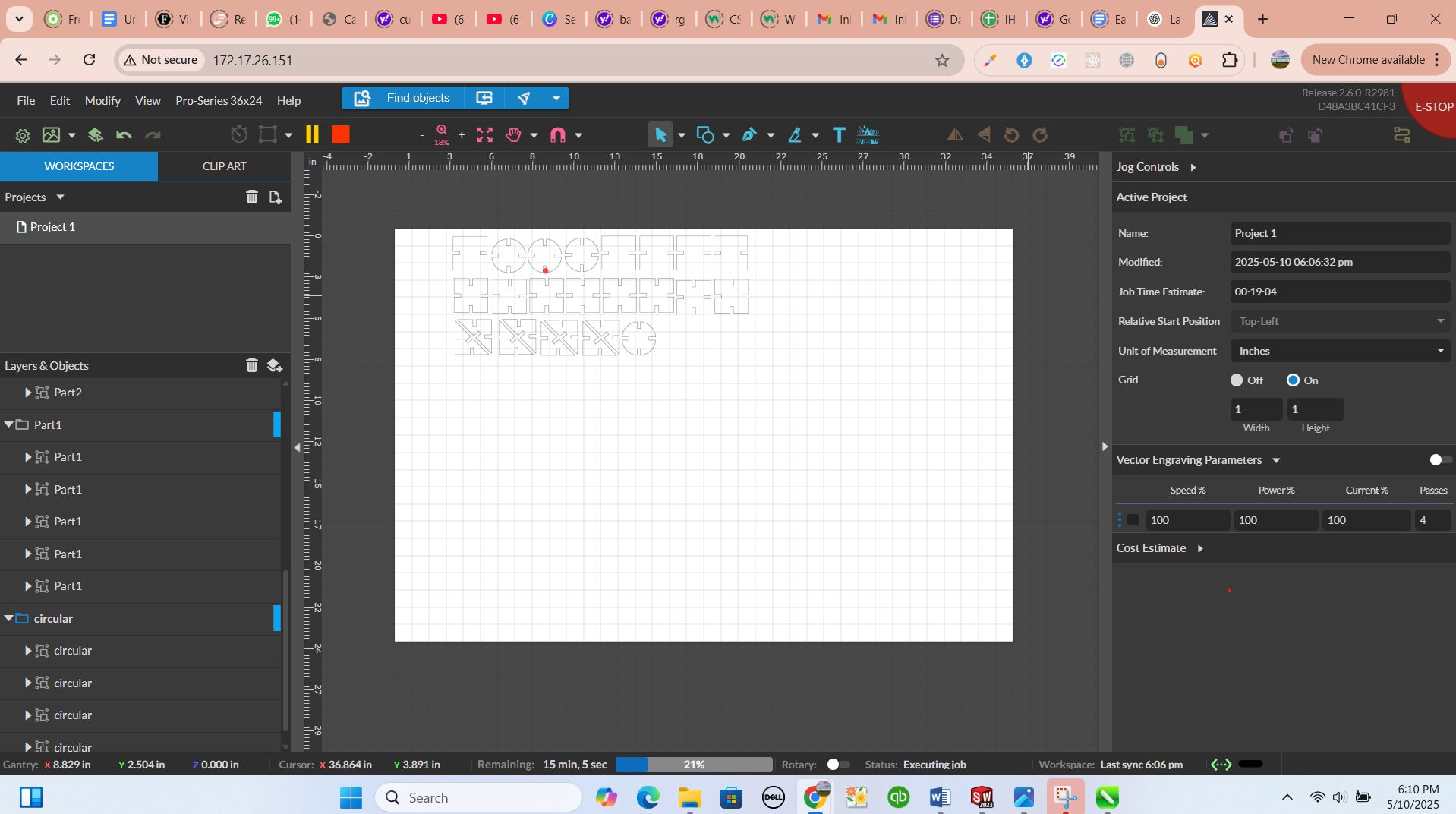Click the 18% zoom magnifier icon
Viewport: 1456px width, 814px height.
pyautogui.click(x=442, y=134)
